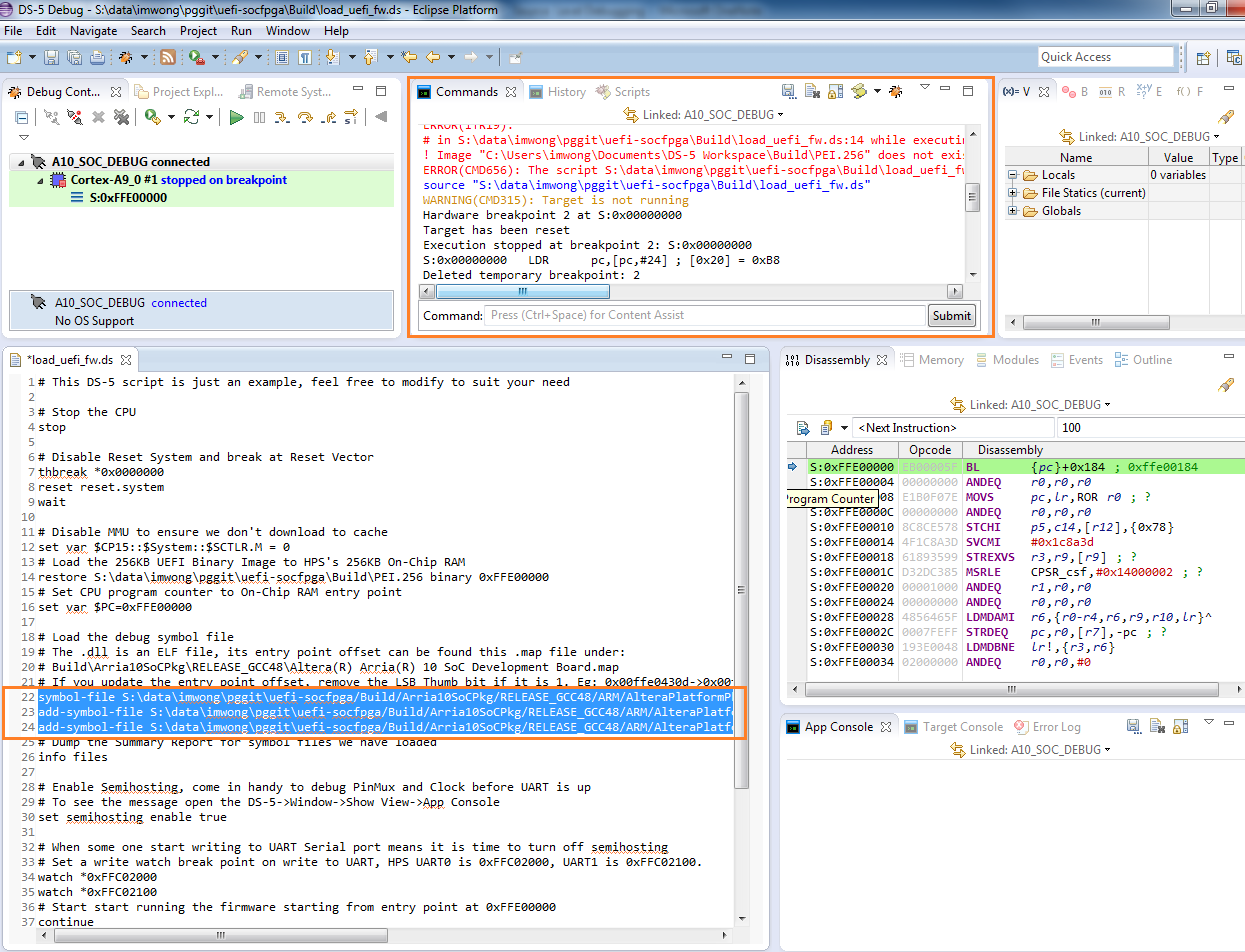Click the Step Over source line icon
This screenshot has width=1245, height=952.
tap(305, 117)
